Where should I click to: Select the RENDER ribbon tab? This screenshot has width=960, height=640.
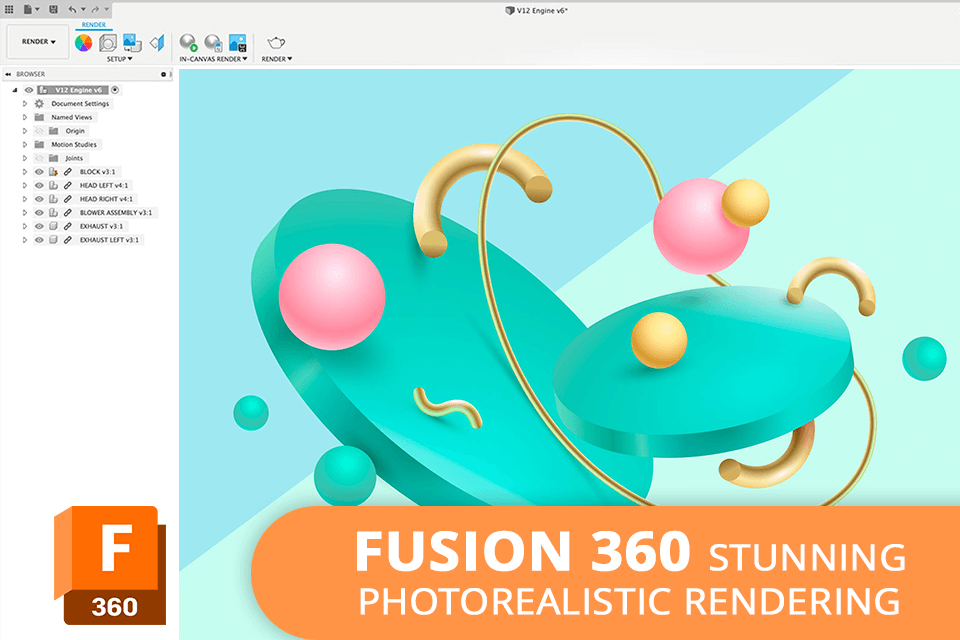(94, 24)
